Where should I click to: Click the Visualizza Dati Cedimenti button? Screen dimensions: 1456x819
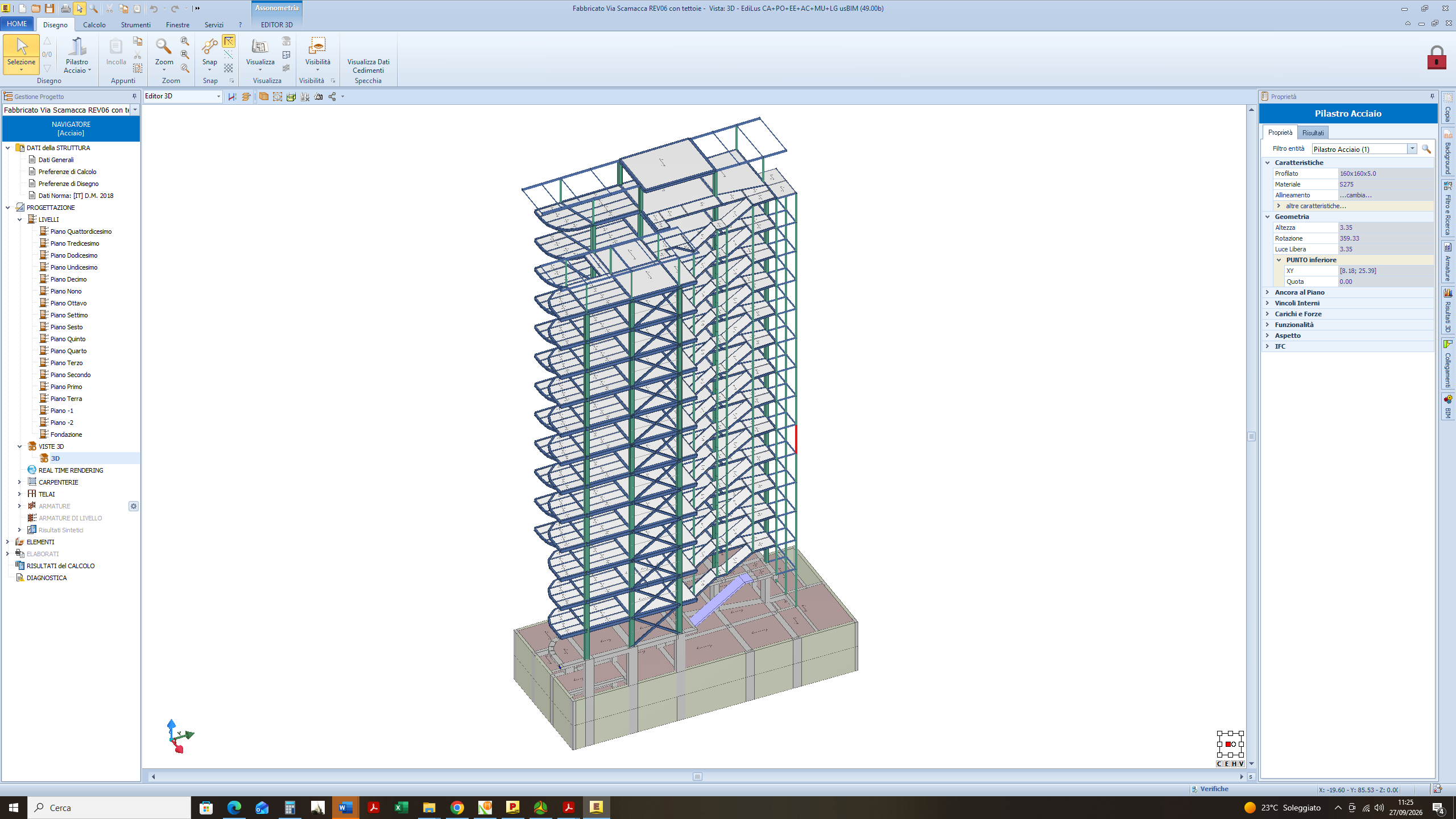368,66
